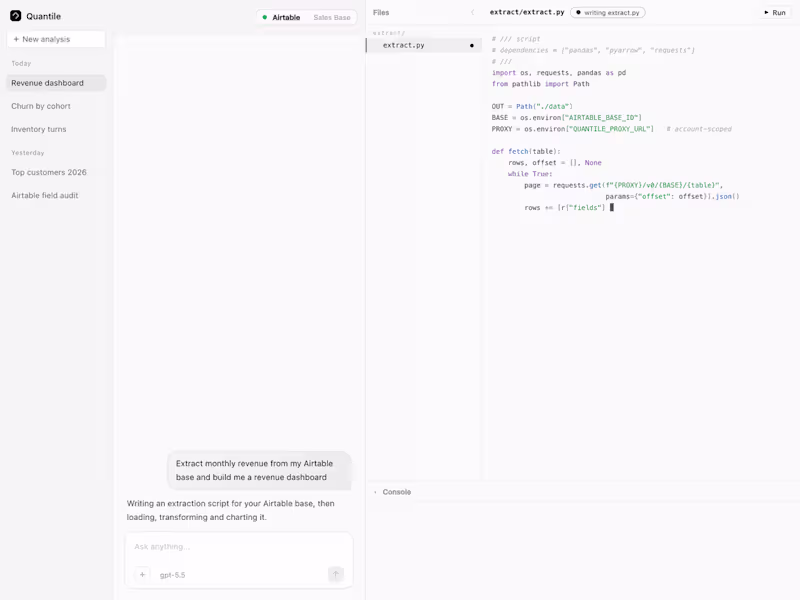This screenshot has height=600, width=800.
Task: Collapse the Files panel chevron
Action: tap(472, 12)
